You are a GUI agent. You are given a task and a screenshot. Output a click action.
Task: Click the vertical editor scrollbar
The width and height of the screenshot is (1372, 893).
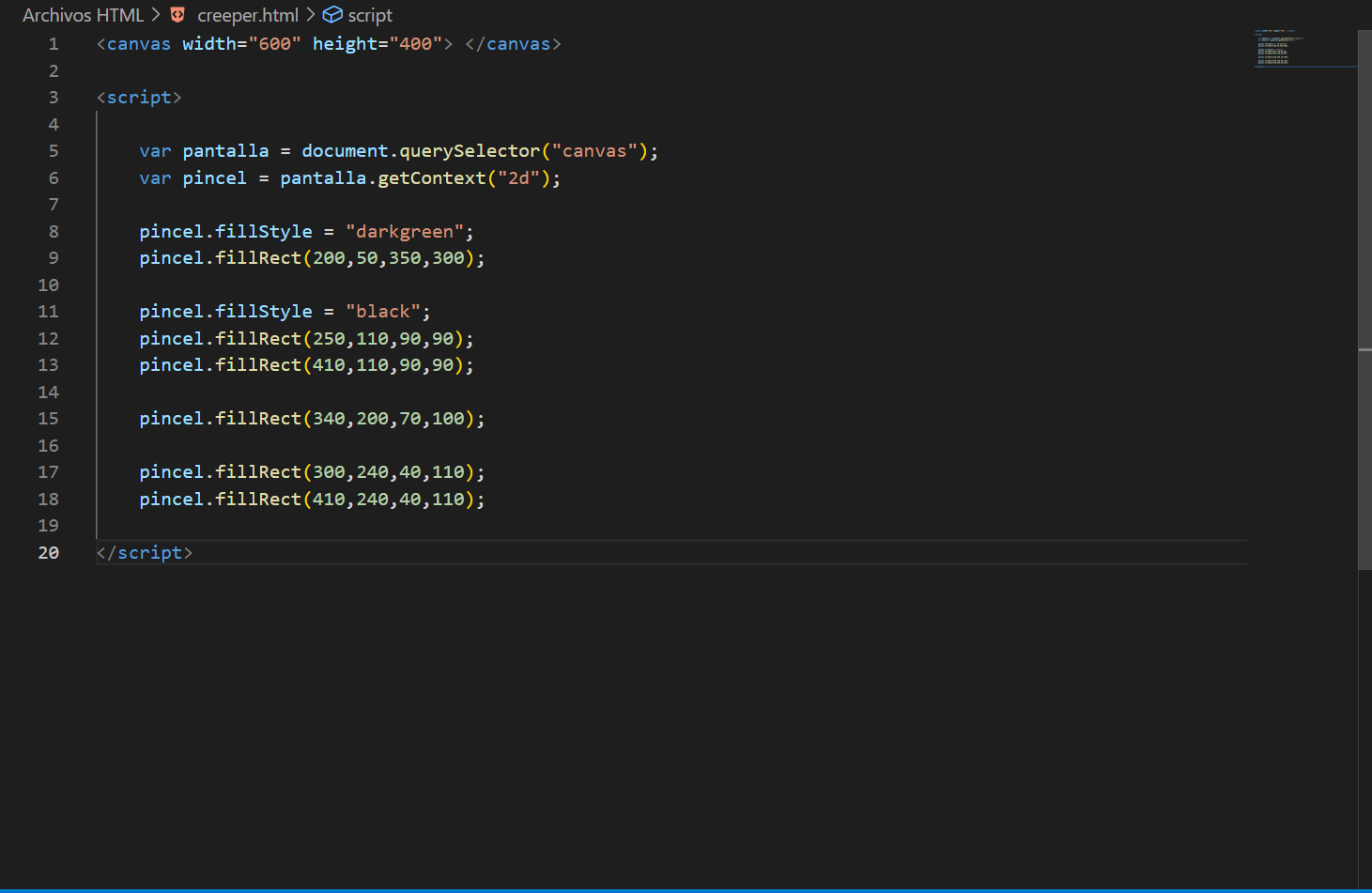point(1364,300)
